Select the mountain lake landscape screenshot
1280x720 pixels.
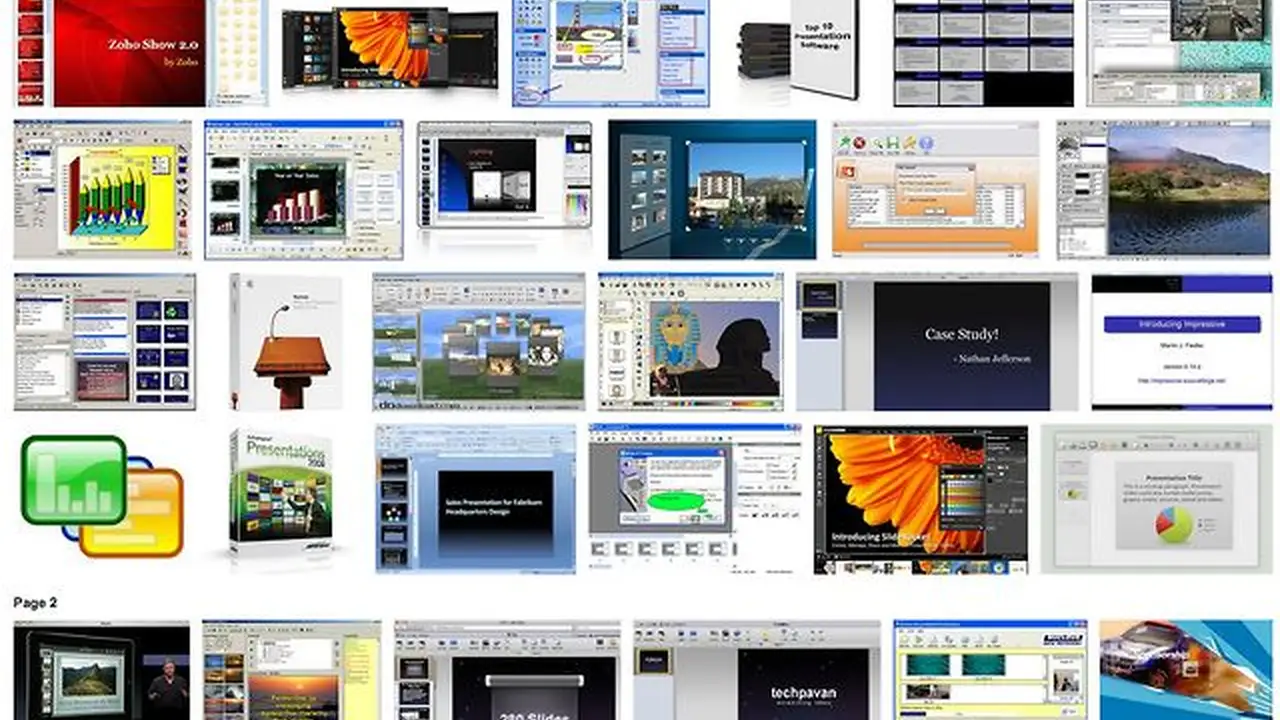(1163, 190)
